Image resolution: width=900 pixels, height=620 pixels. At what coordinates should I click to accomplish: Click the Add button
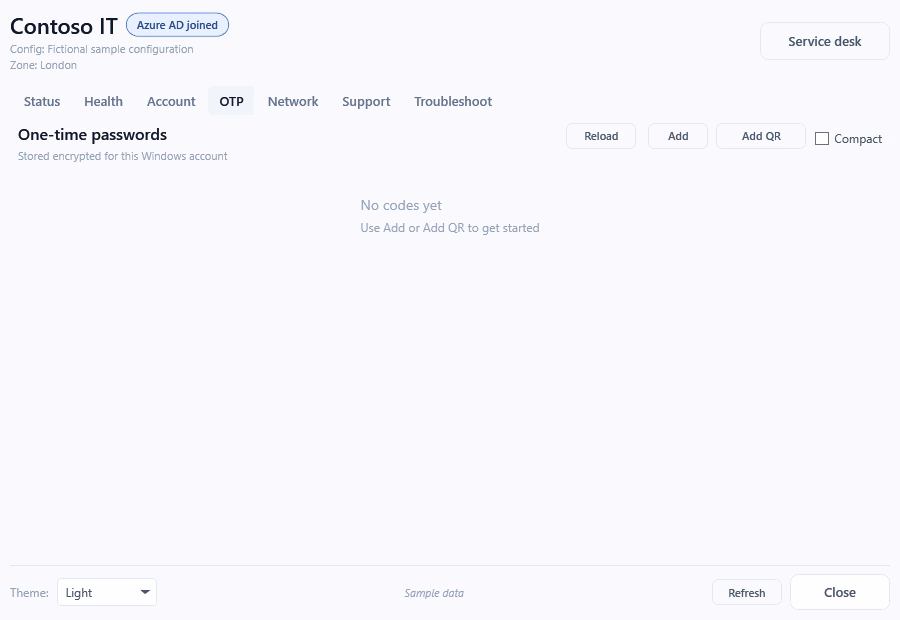pyautogui.click(x=678, y=136)
